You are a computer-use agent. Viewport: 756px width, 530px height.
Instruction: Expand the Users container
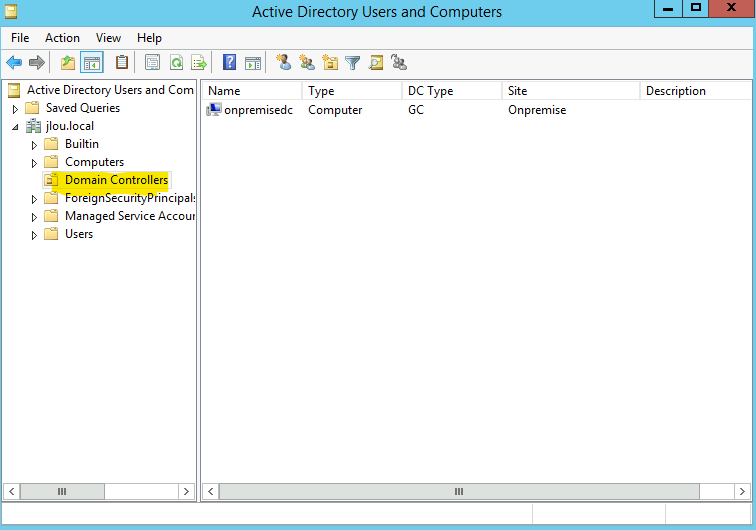click(x=34, y=235)
